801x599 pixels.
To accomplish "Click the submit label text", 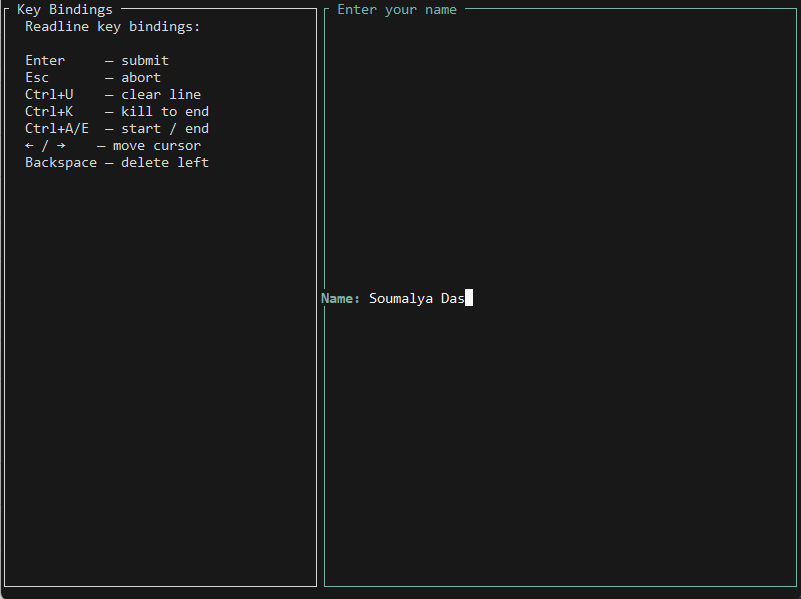I will pos(144,60).
